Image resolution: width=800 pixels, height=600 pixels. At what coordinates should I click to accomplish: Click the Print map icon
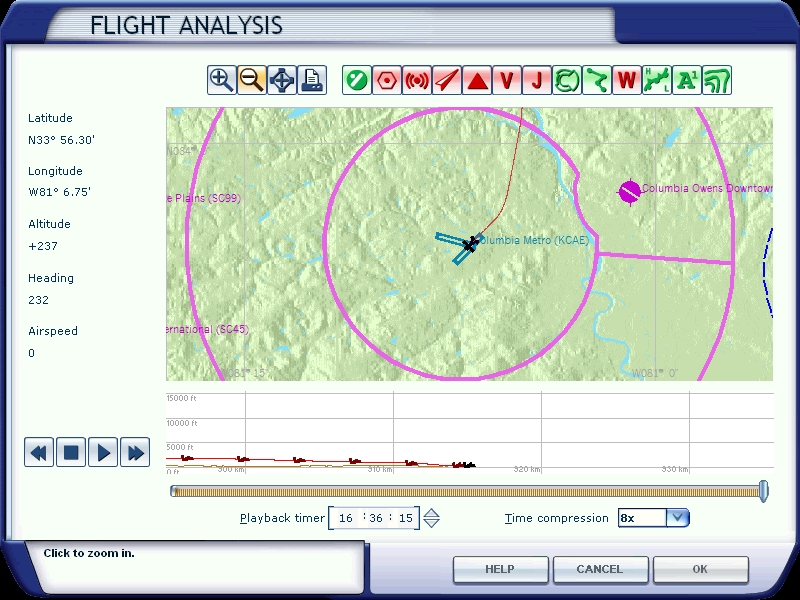tap(312, 80)
